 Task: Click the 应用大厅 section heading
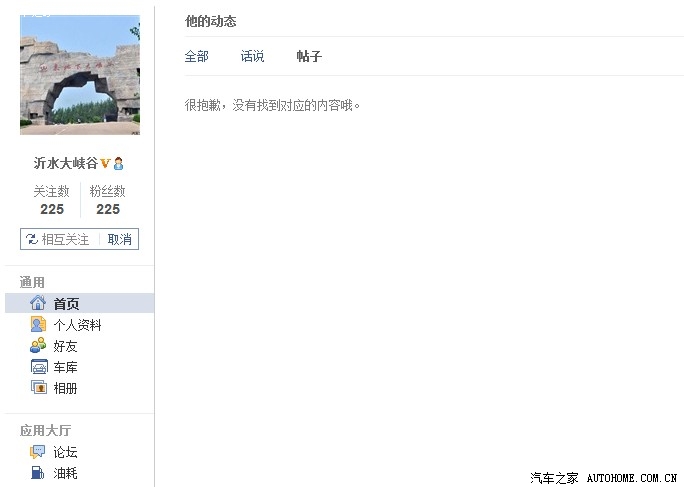pos(45,431)
